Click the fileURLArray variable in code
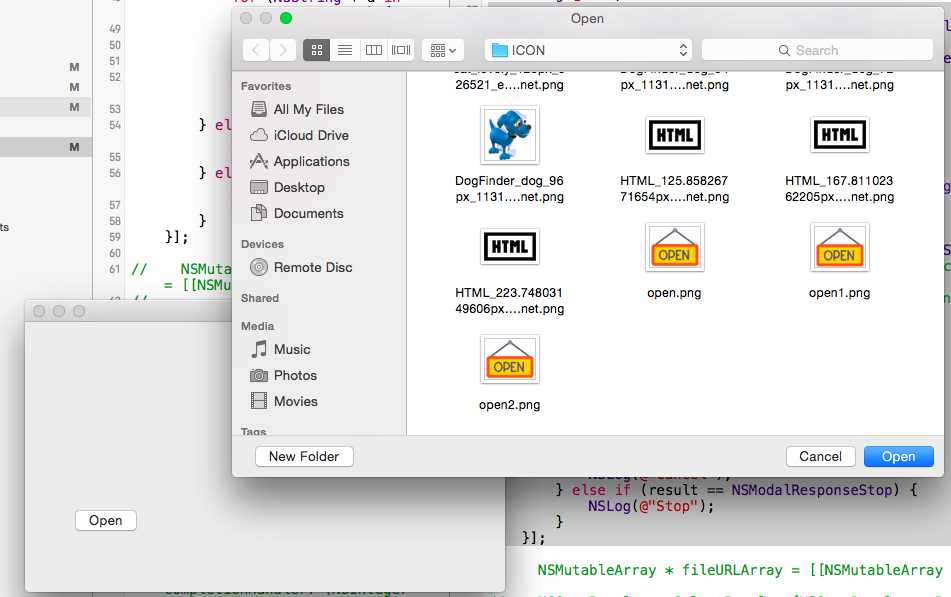Image resolution: width=951 pixels, height=597 pixels. click(732, 570)
